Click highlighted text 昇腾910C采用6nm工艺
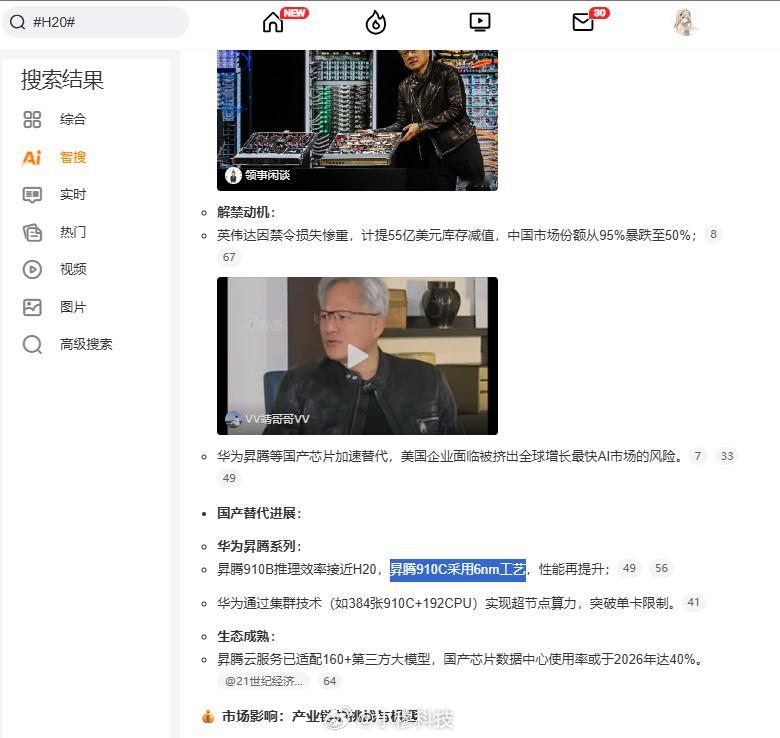 [x=458, y=569]
